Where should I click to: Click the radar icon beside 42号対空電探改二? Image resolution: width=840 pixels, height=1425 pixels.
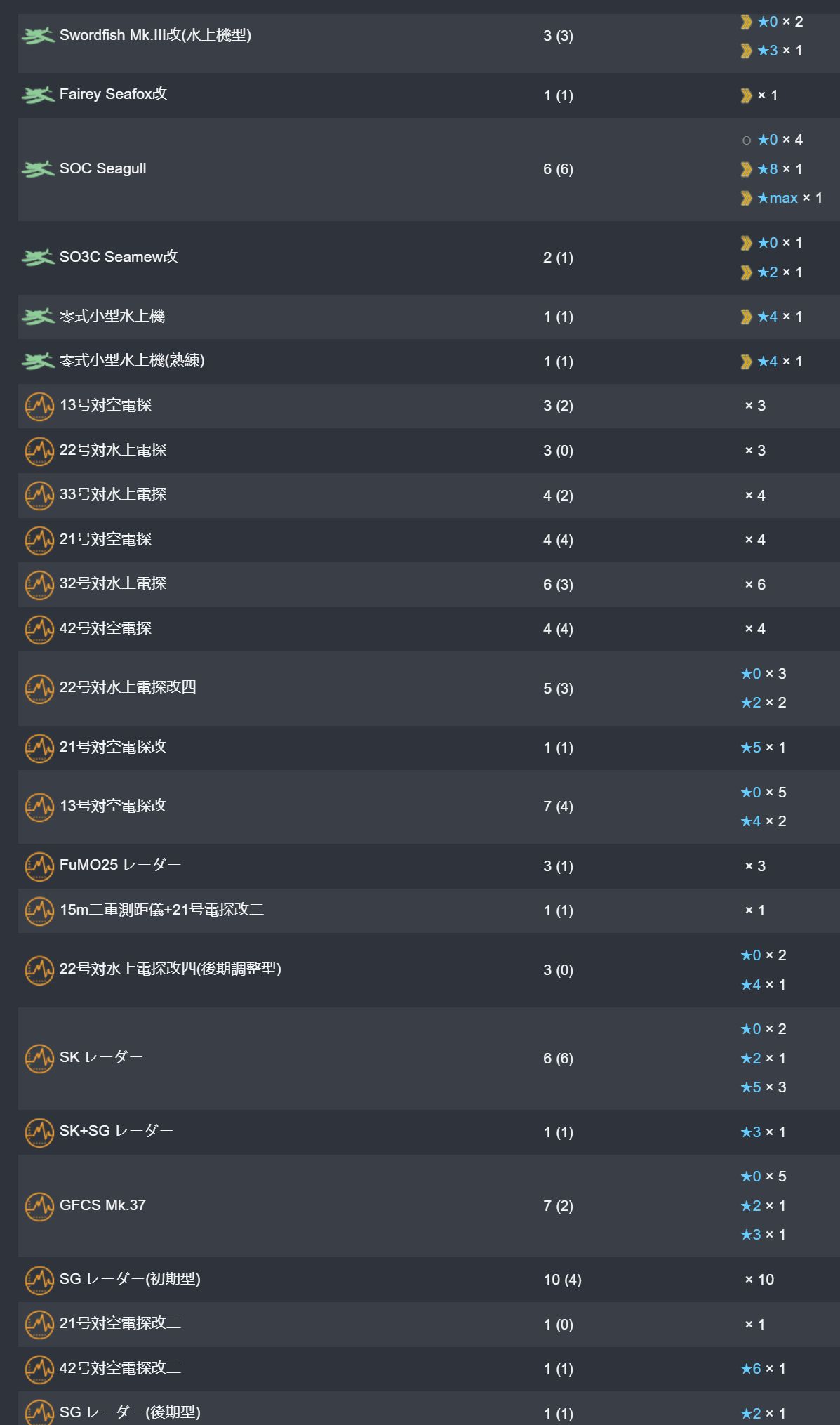pos(39,1369)
